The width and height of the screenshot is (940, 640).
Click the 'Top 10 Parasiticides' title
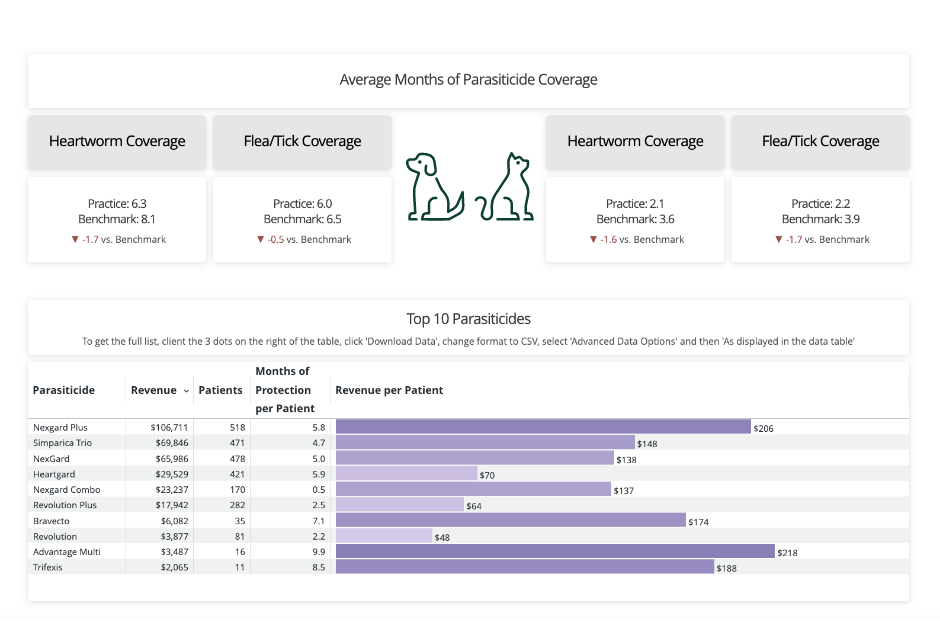click(468, 319)
